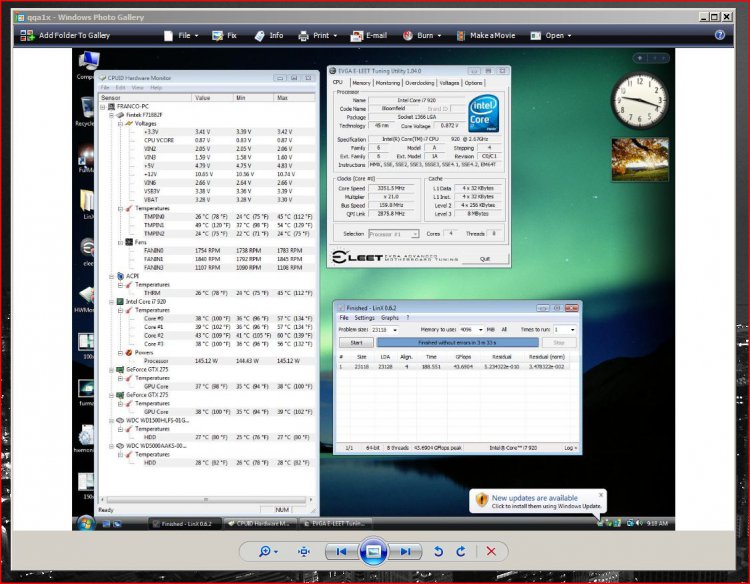This screenshot has height=584, width=750.
Task: Rotate the photo counterclockwise
Action: [x=438, y=551]
